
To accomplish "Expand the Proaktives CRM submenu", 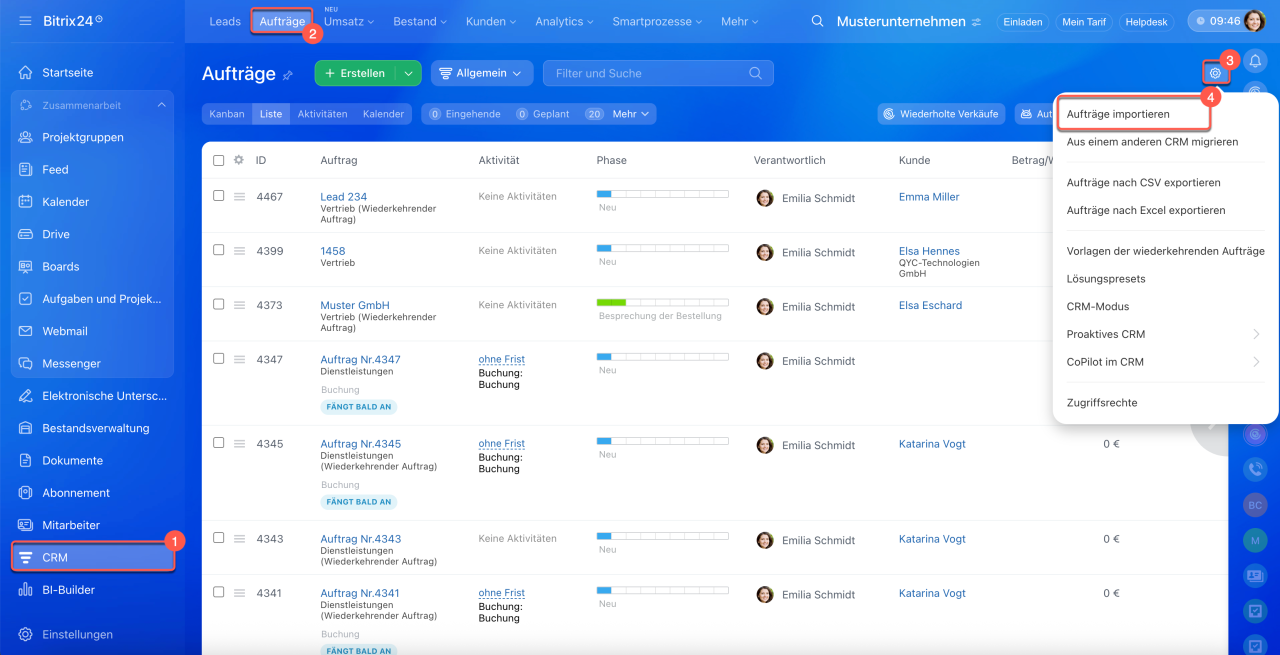I will tap(1257, 334).
